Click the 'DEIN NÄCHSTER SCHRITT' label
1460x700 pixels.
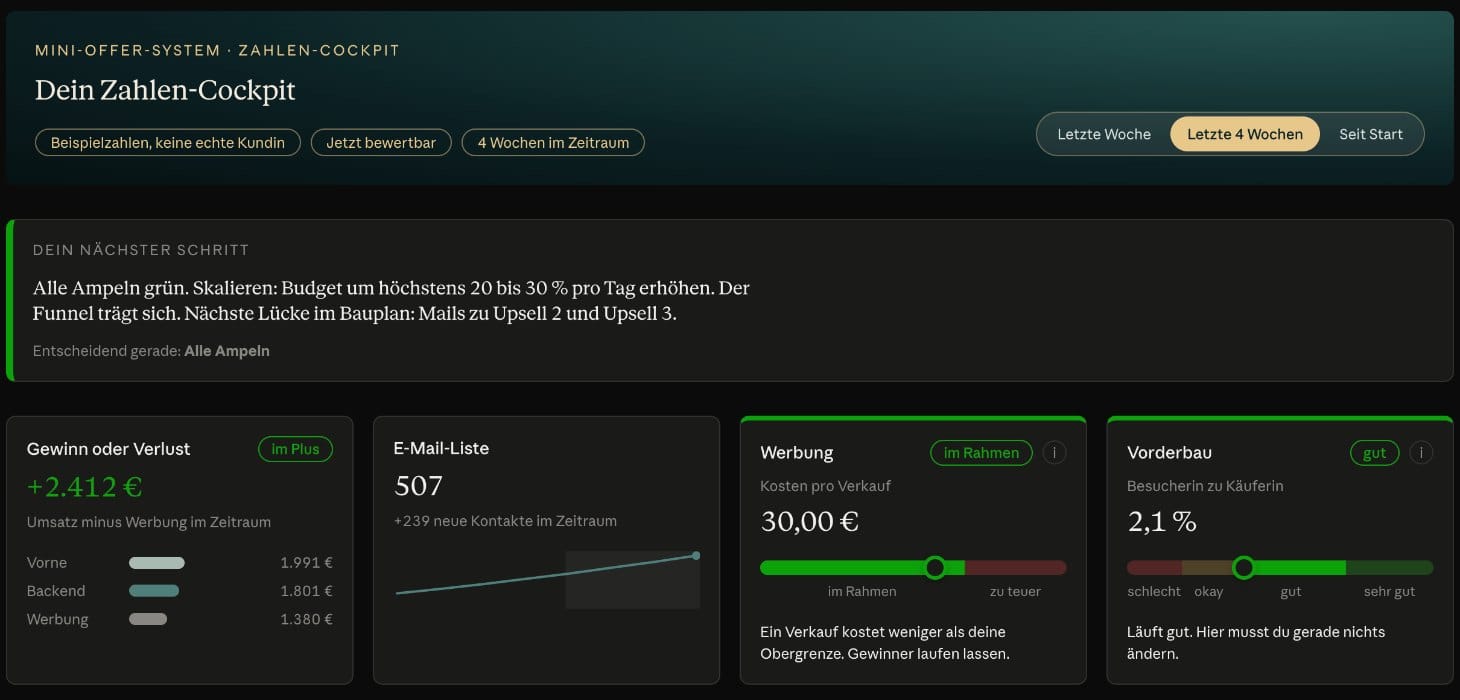(141, 250)
